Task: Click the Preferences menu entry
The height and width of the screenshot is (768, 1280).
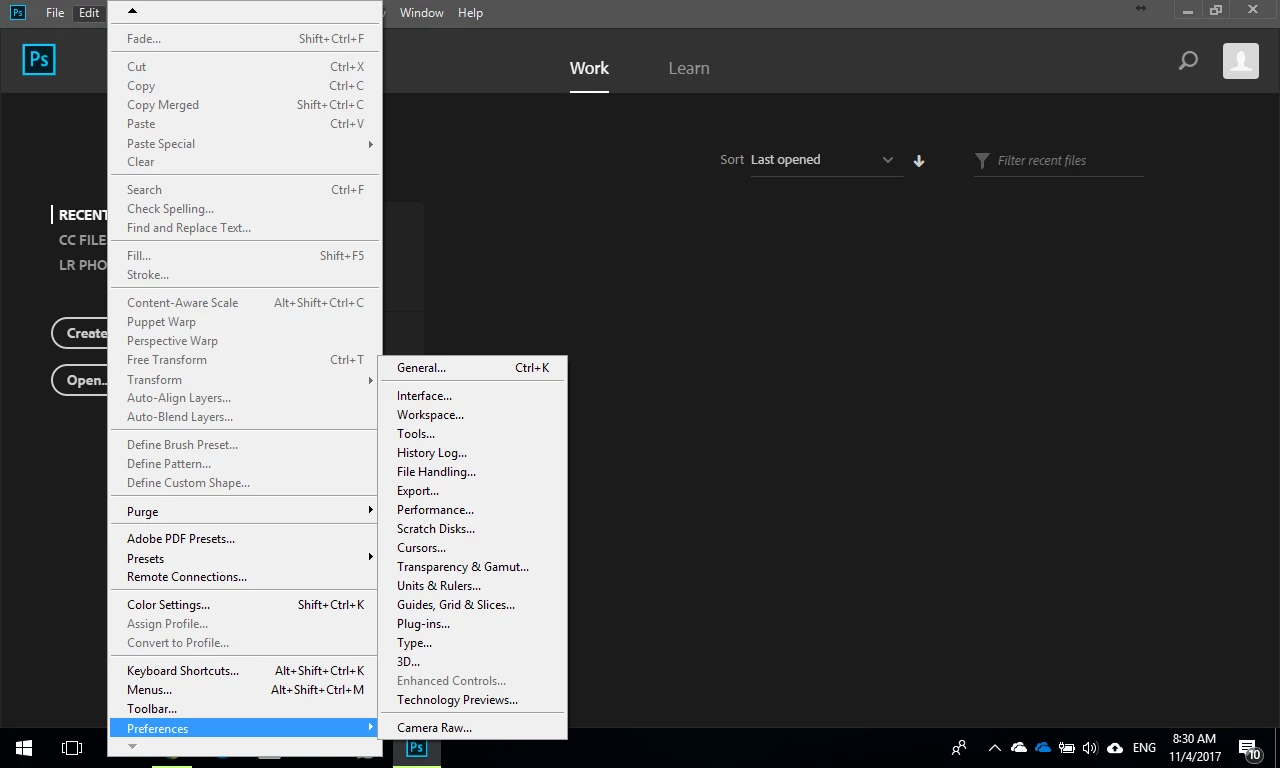Action: tap(245, 728)
